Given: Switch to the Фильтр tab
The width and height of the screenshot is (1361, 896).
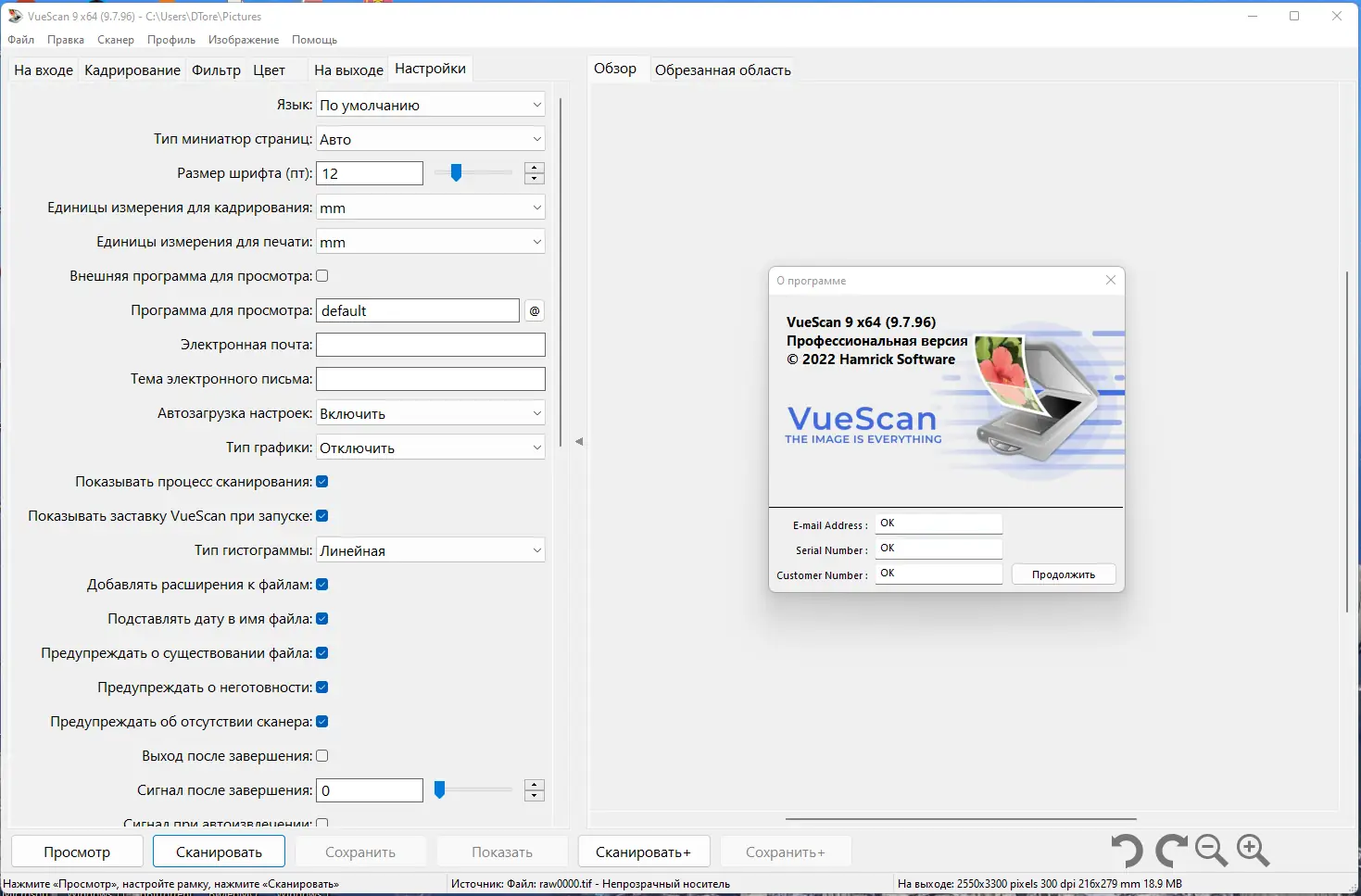Looking at the screenshot, I should click(216, 69).
